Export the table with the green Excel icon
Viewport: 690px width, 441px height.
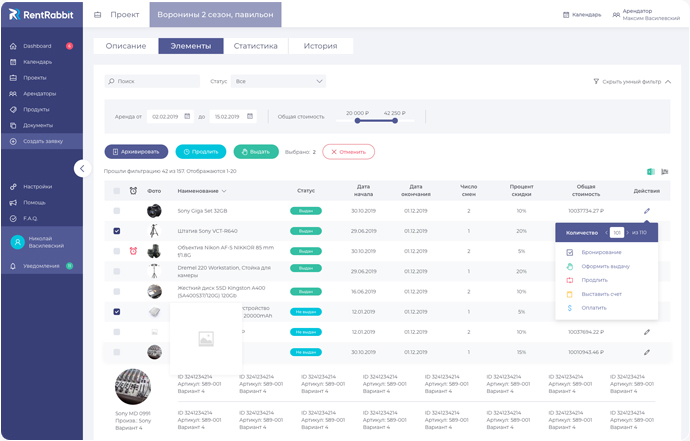(x=651, y=171)
